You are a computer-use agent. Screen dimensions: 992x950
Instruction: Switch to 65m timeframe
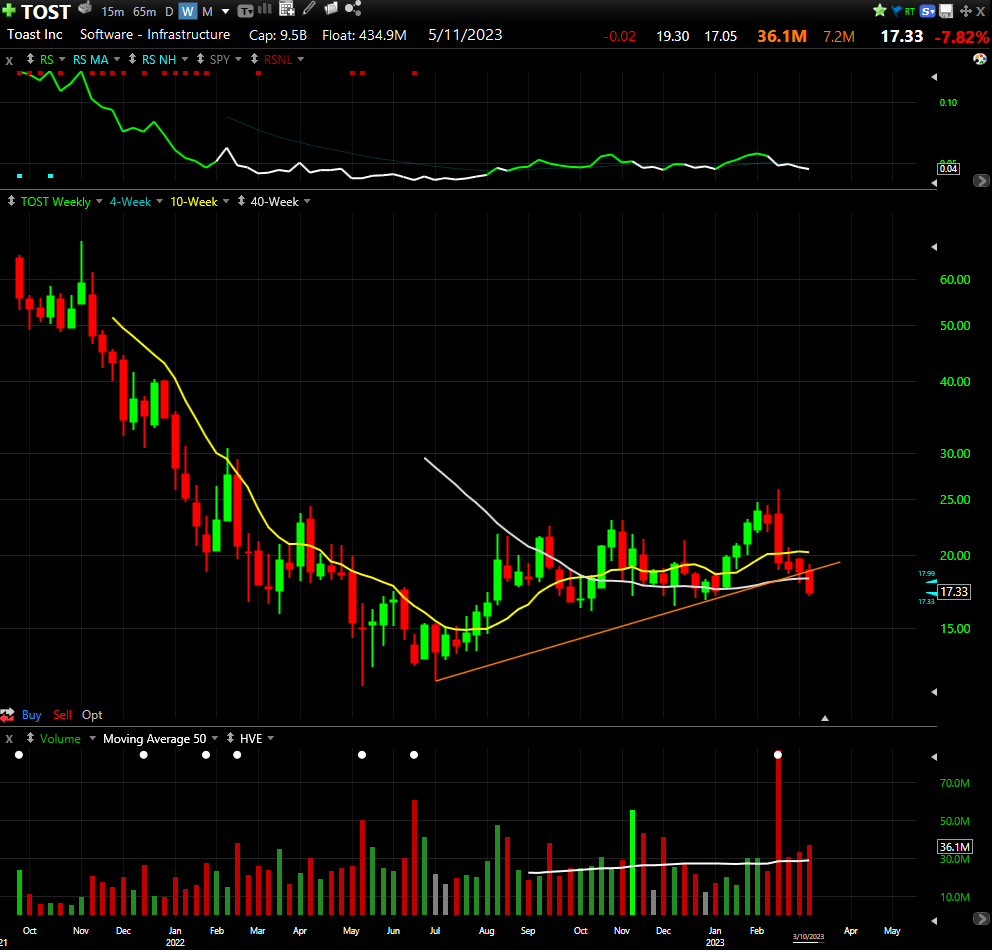[x=144, y=11]
